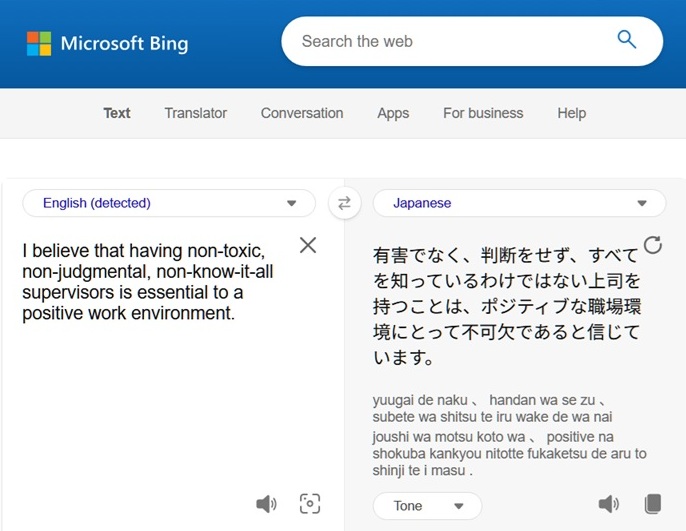Open the image capture translate icon
The width and height of the screenshot is (686, 531).
point(310,504)
